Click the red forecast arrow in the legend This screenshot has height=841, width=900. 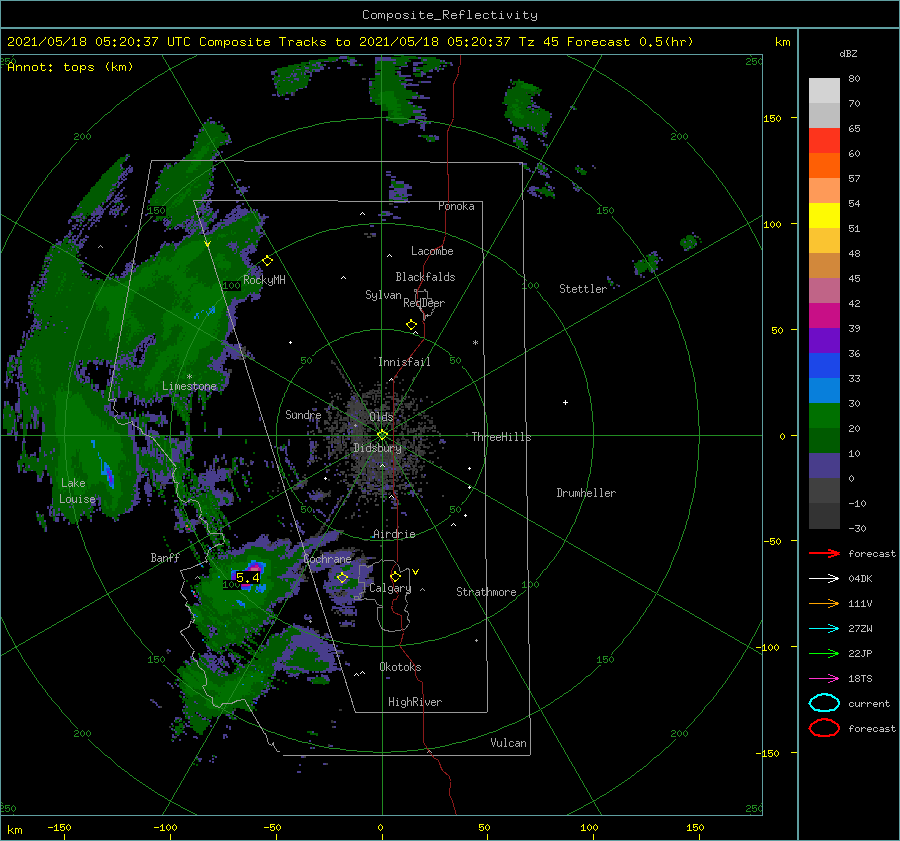click(x=824, y=553)
